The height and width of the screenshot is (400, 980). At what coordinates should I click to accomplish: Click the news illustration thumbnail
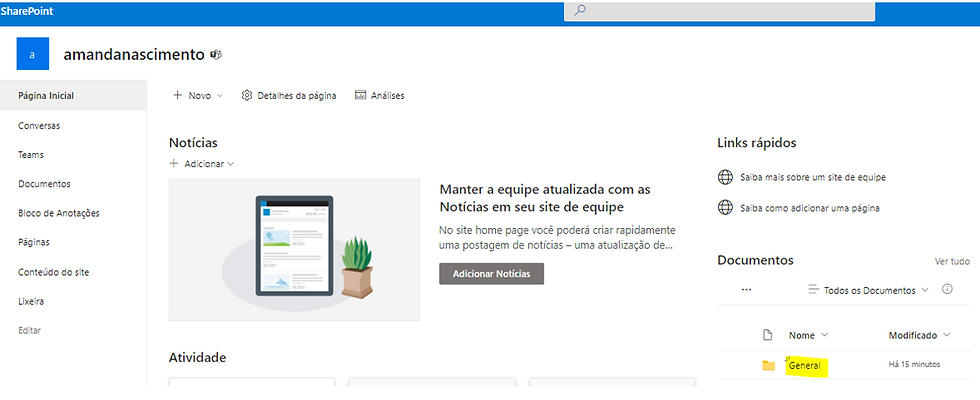tap(294, 250)
